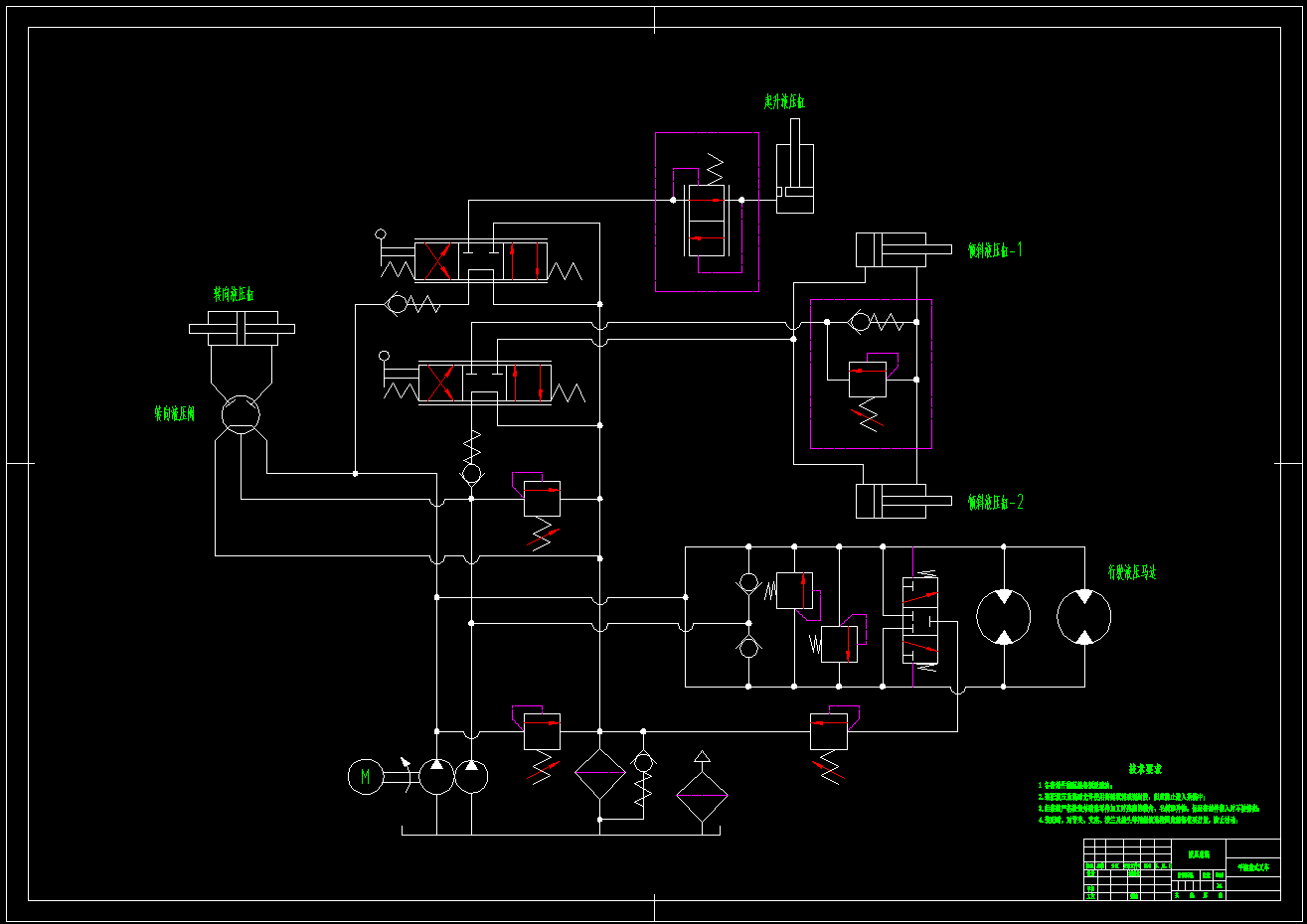Select the 技术要求 heading text
The image size is (1307, 924).
[1145, 769]
